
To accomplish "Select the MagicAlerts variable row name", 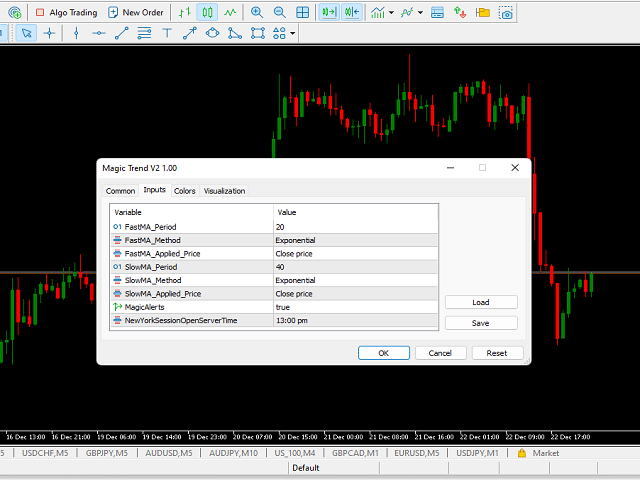I will [144, 307].
